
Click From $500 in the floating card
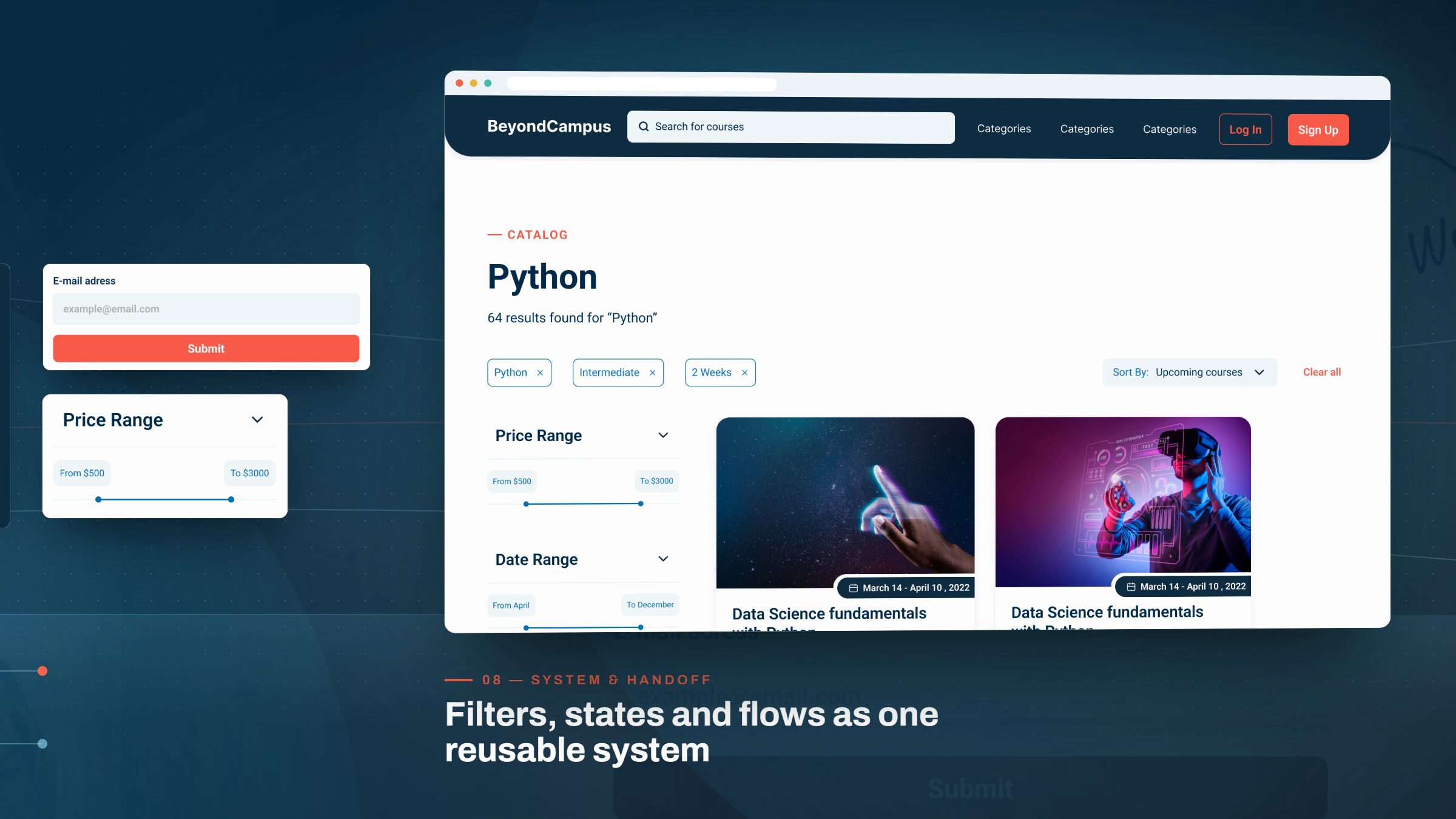coord(82,473)
